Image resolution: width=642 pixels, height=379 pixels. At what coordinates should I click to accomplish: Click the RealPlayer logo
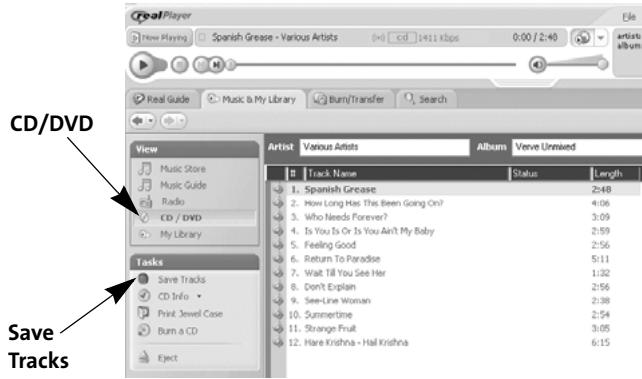161,16
